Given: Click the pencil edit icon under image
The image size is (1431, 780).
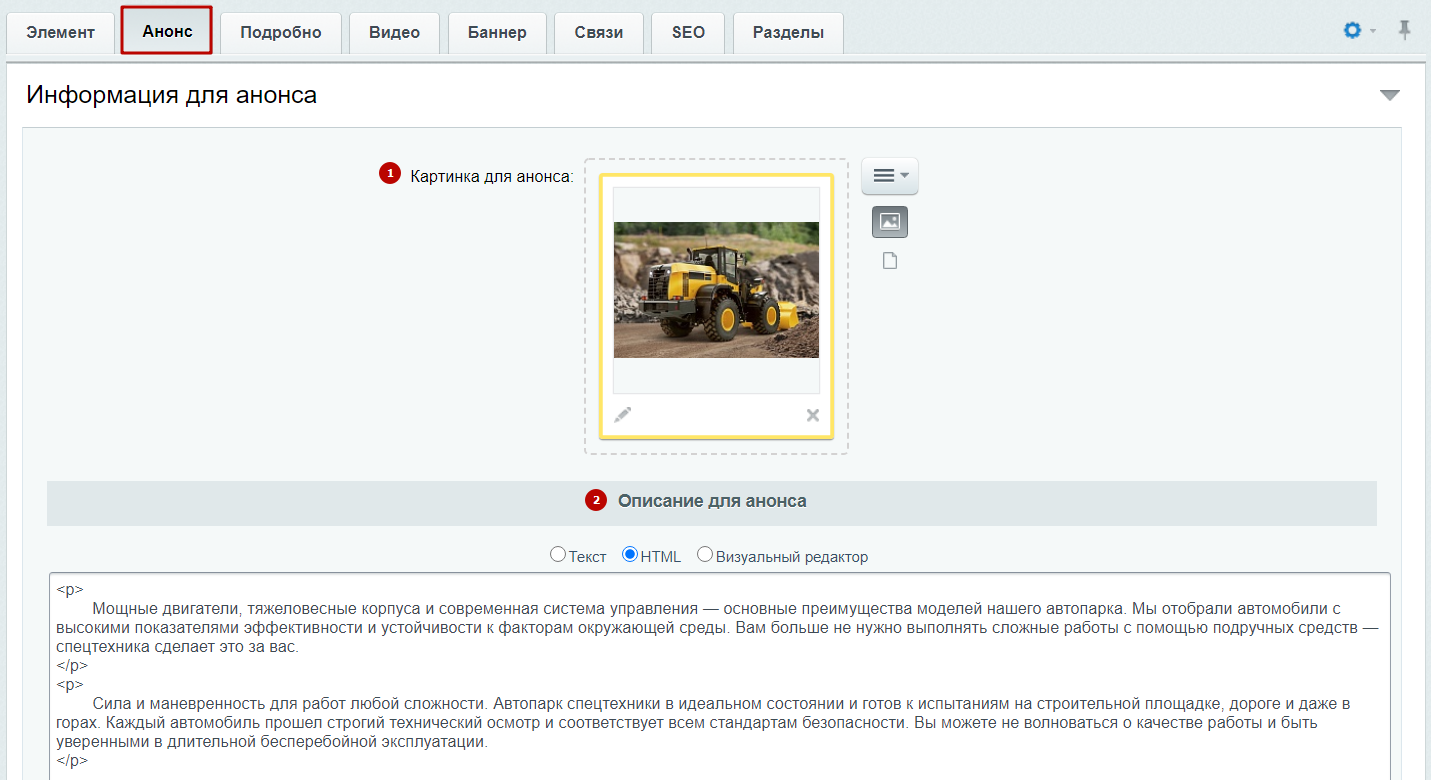Looking at the screenshot, I should pyautogui.click(x=623, y=415).
